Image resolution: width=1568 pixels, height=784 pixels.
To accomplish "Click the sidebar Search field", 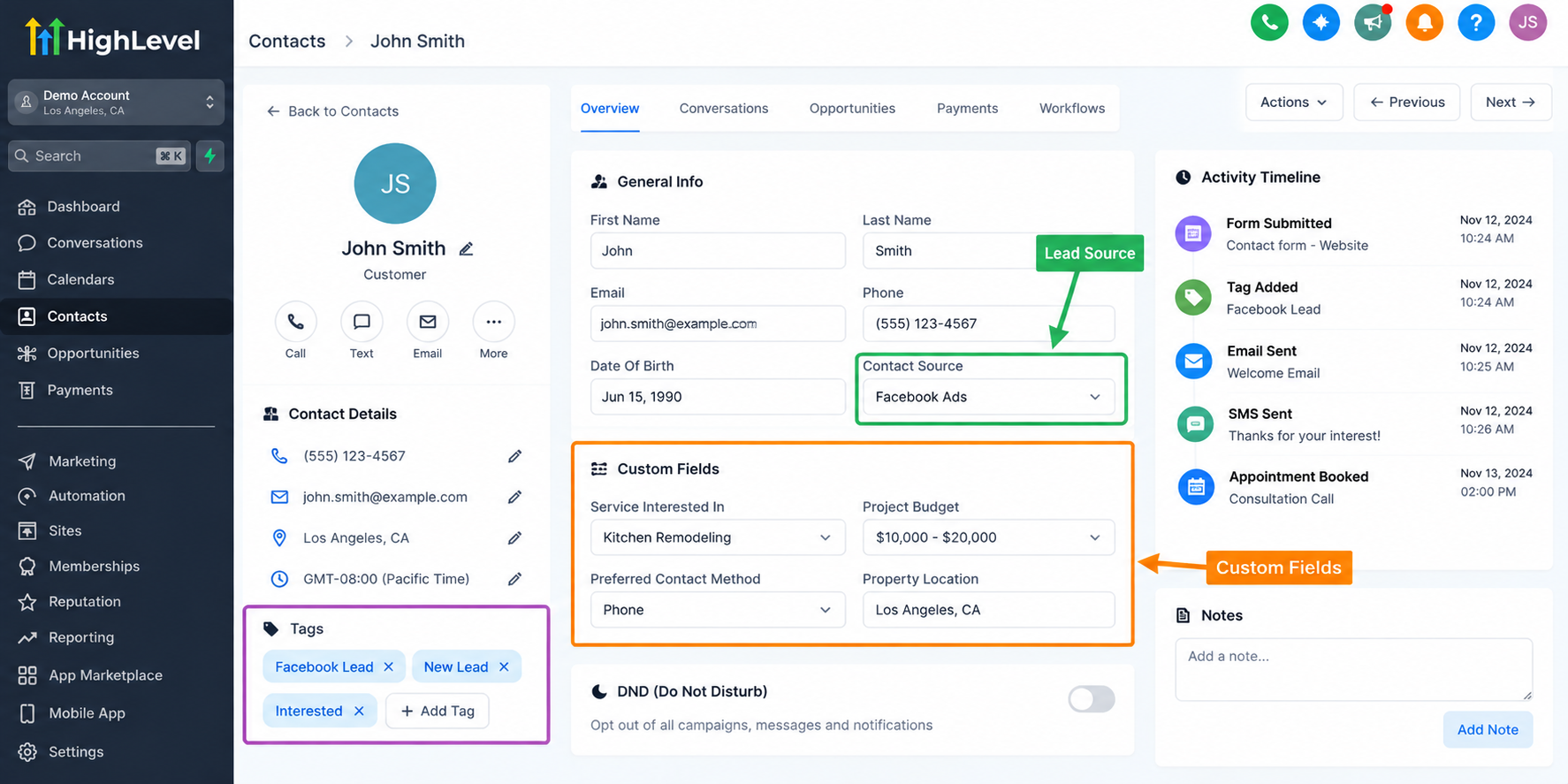I will click(99, 156).
